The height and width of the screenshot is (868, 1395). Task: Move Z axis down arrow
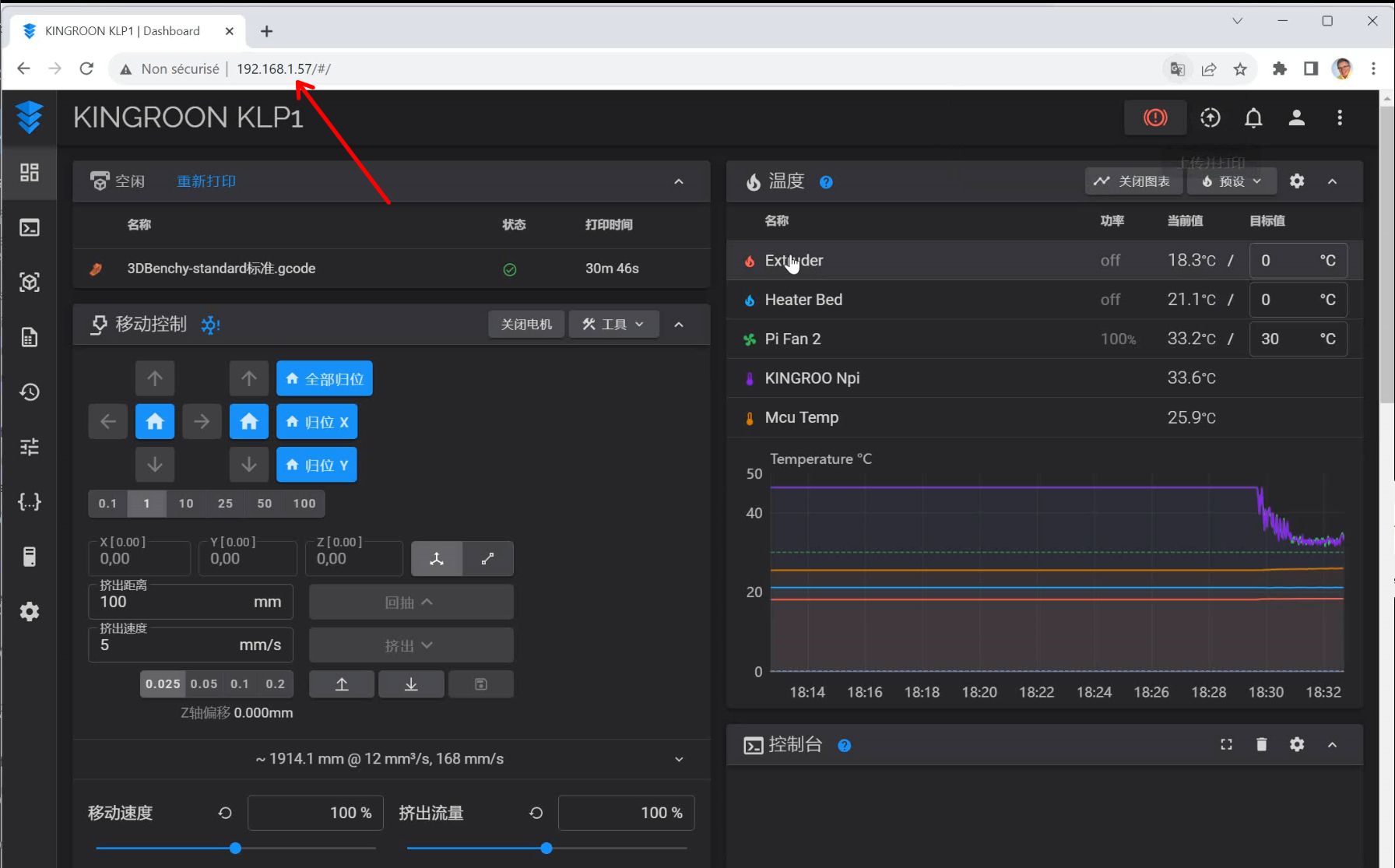click(x=249, y=465)
